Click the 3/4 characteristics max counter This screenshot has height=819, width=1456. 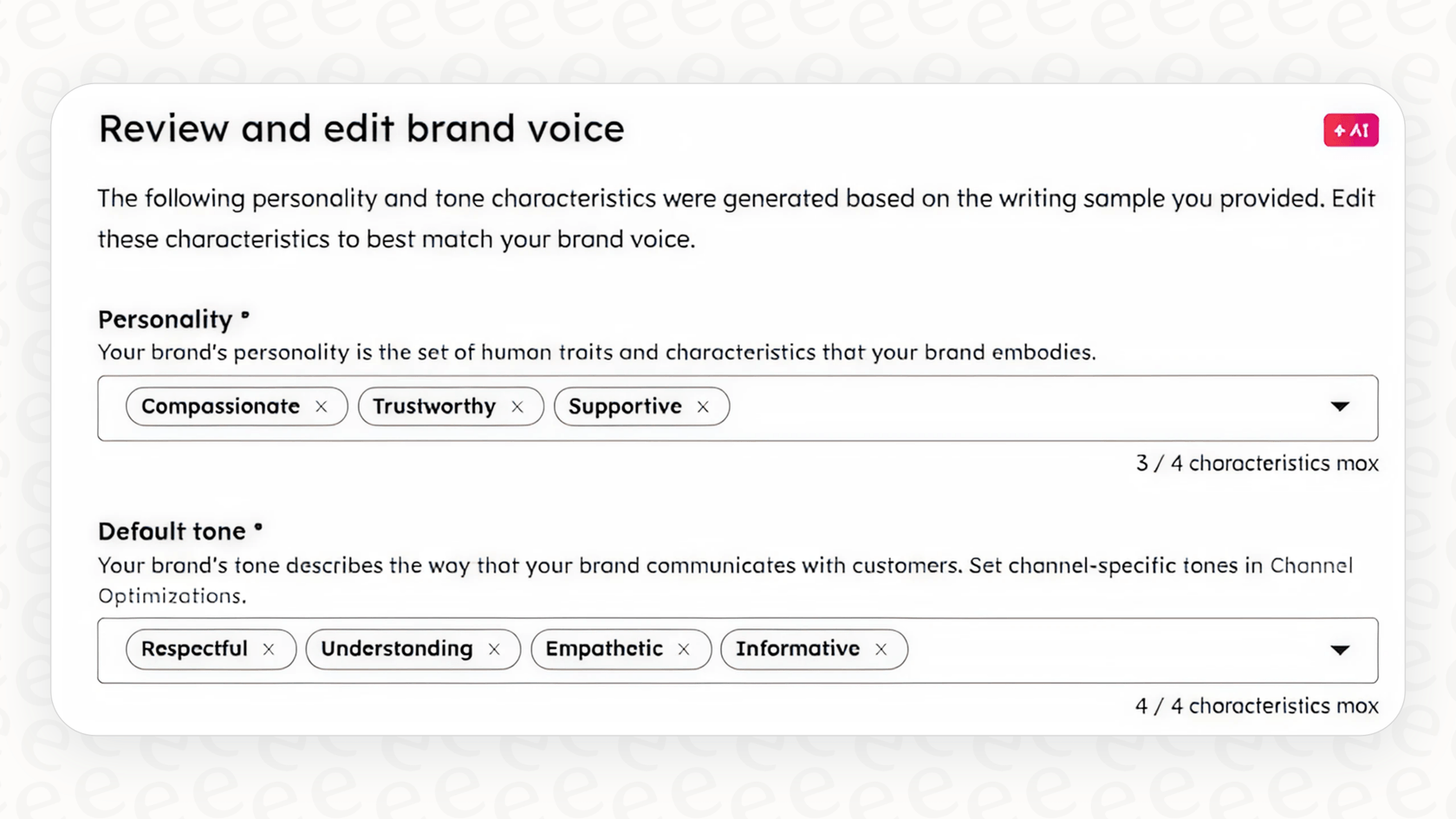1256,463
